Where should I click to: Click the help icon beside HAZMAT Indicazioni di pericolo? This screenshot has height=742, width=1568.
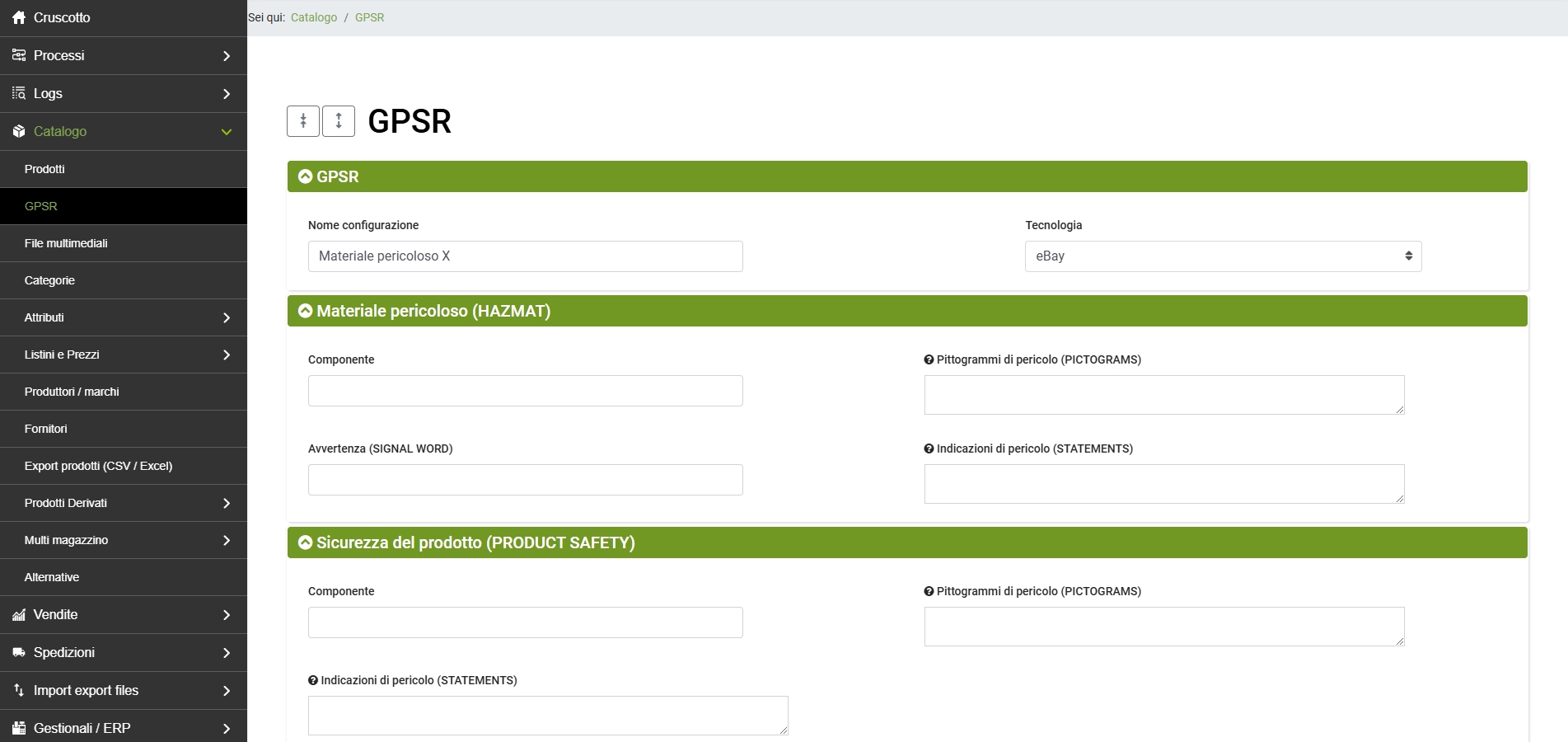tap(929, 449)
